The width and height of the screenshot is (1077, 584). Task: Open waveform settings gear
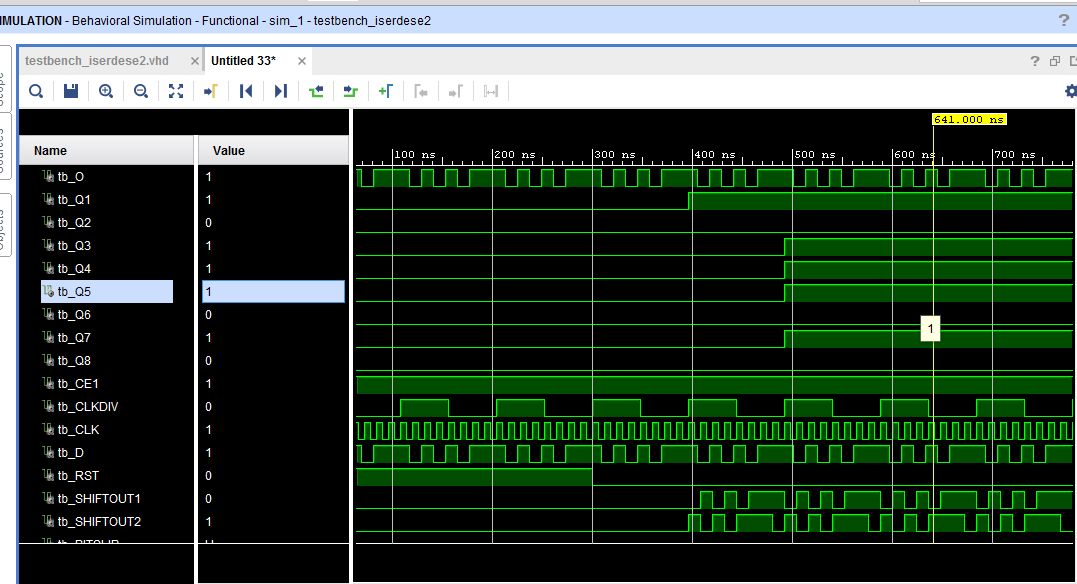tap(1070, 91)
